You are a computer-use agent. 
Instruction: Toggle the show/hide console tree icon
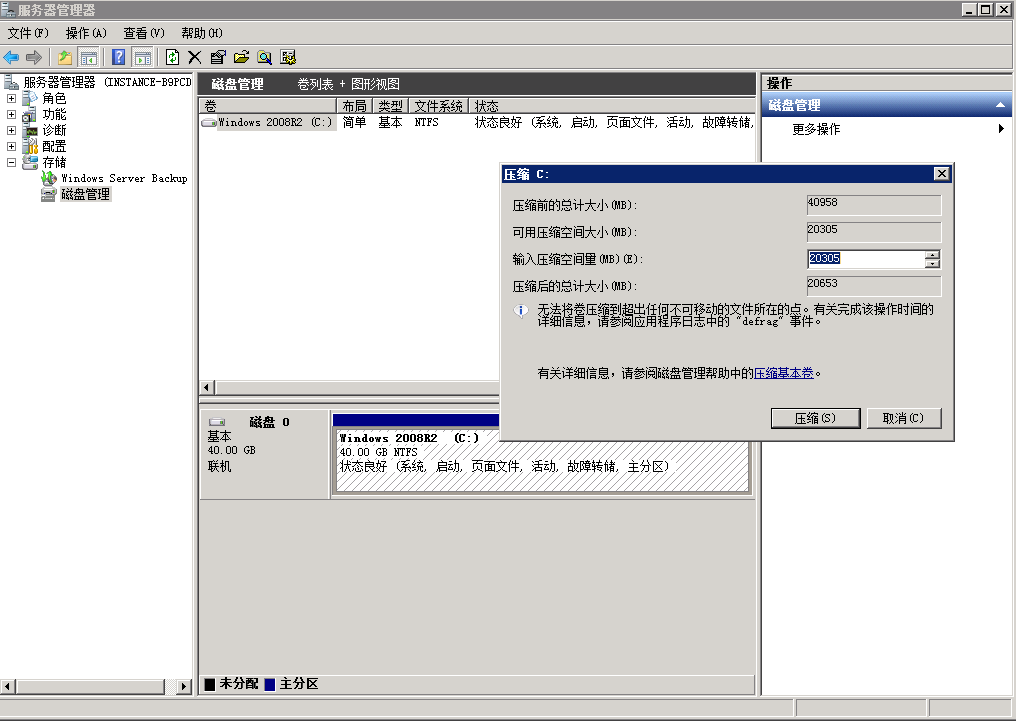[89, 58]
